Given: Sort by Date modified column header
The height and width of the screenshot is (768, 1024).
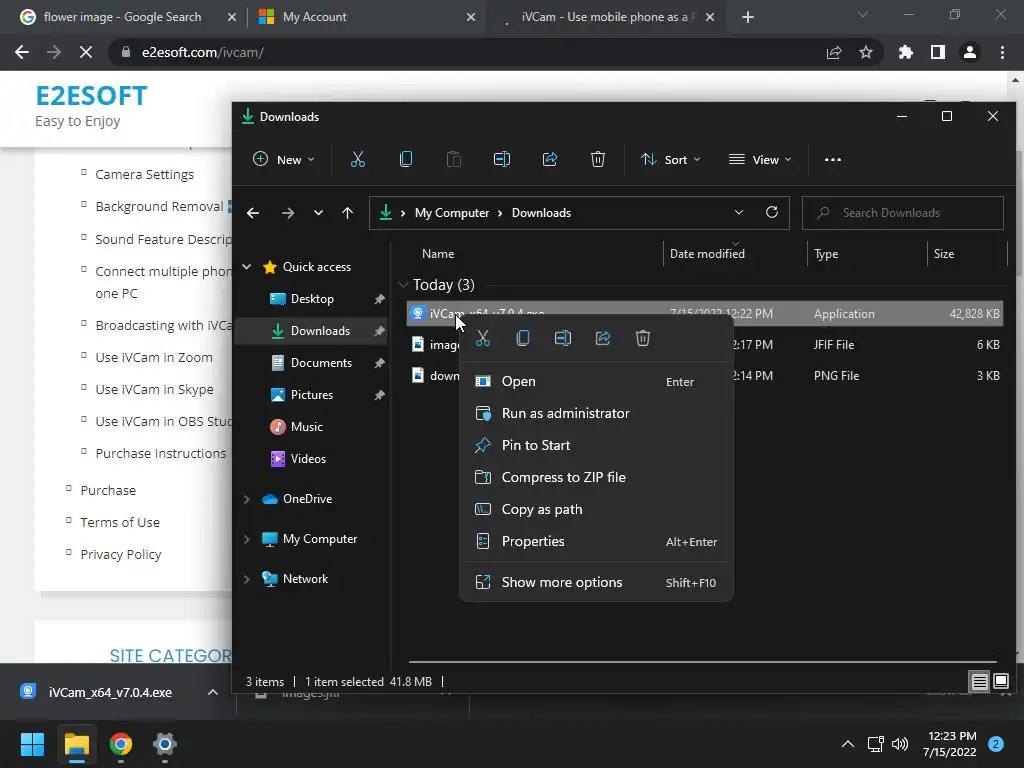Looking at the screenshot, I should pyautogui.click(x=707, y=254).
